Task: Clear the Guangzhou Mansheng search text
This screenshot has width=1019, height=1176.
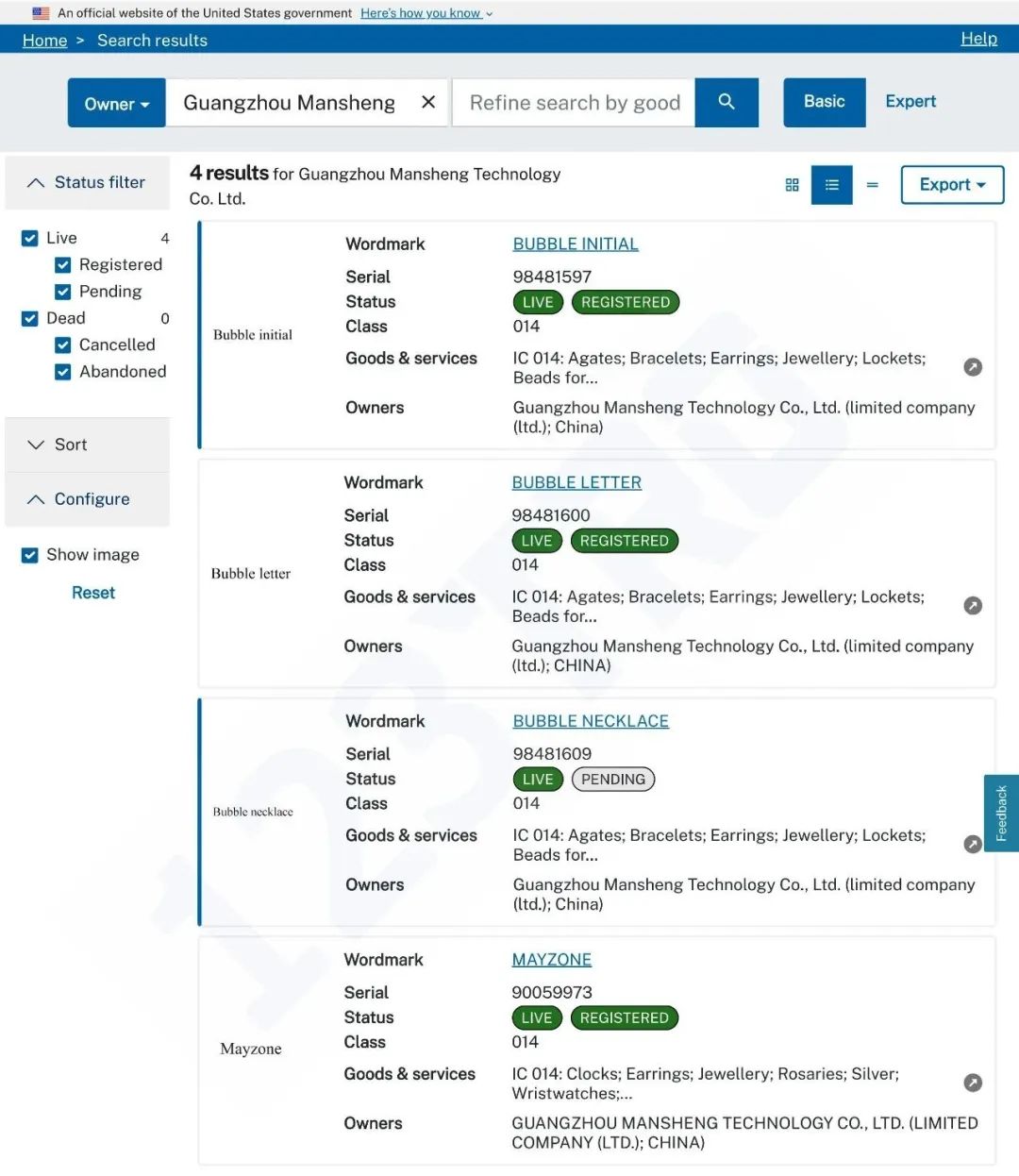Action: (428, 102)
